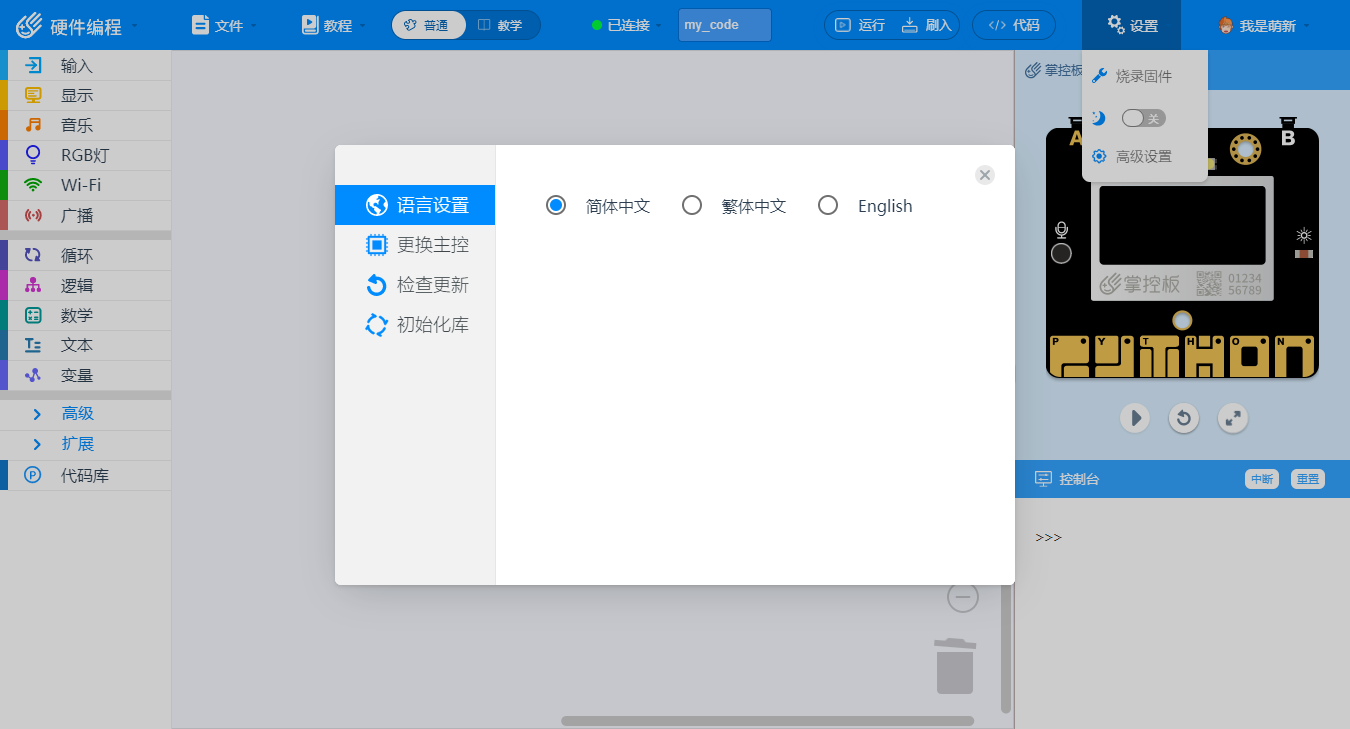The image size is (1350, 729).
Task: Expand the simulator to fullscreen
Action: point(1234,418)
